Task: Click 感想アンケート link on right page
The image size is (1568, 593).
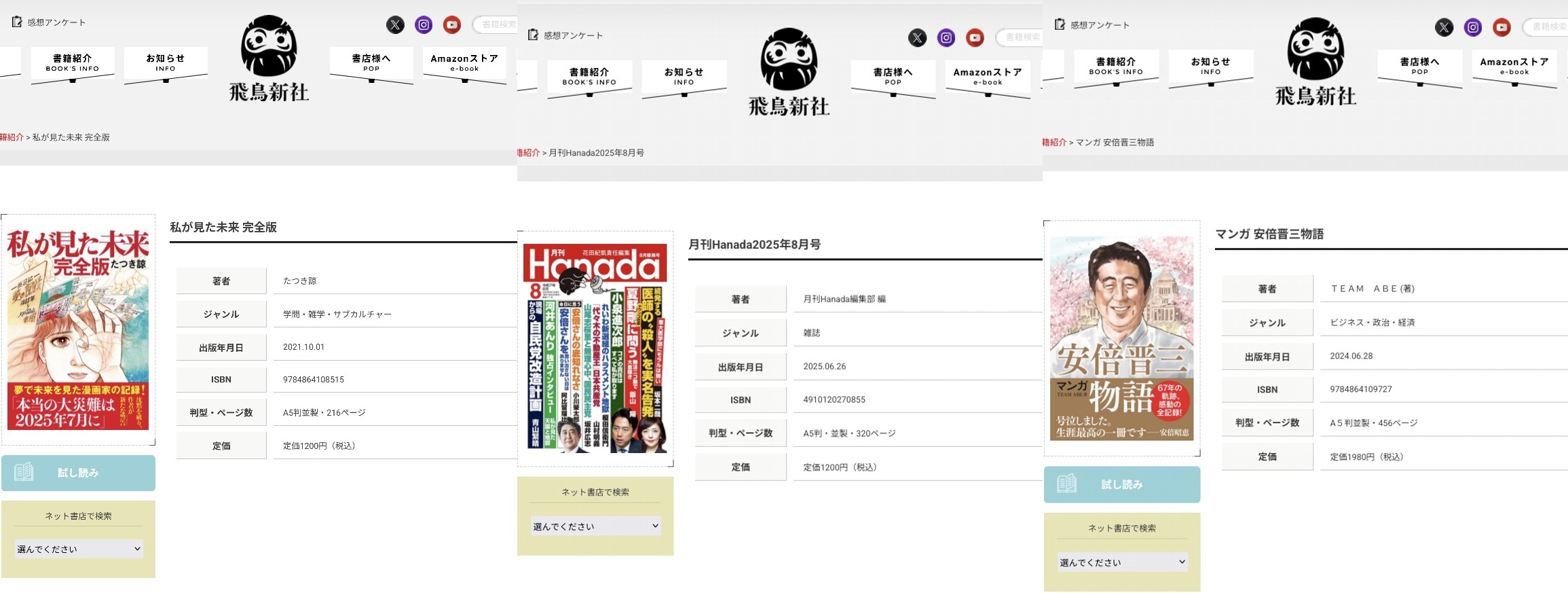Action: coord(1100,25)
